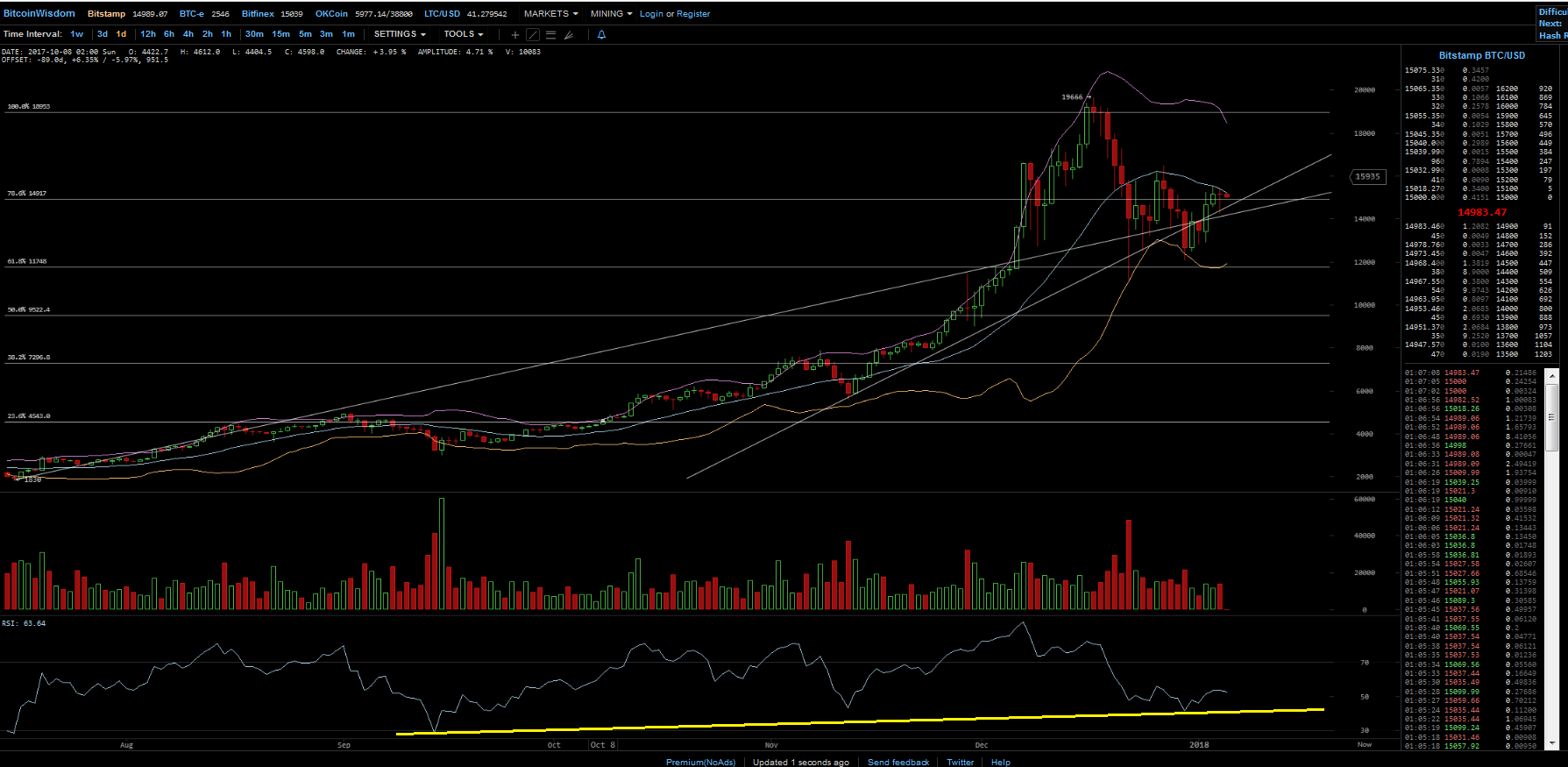Click the current price tag 15935 on axis
This screenshot has height=767, width=1568.
(1366, 176)
